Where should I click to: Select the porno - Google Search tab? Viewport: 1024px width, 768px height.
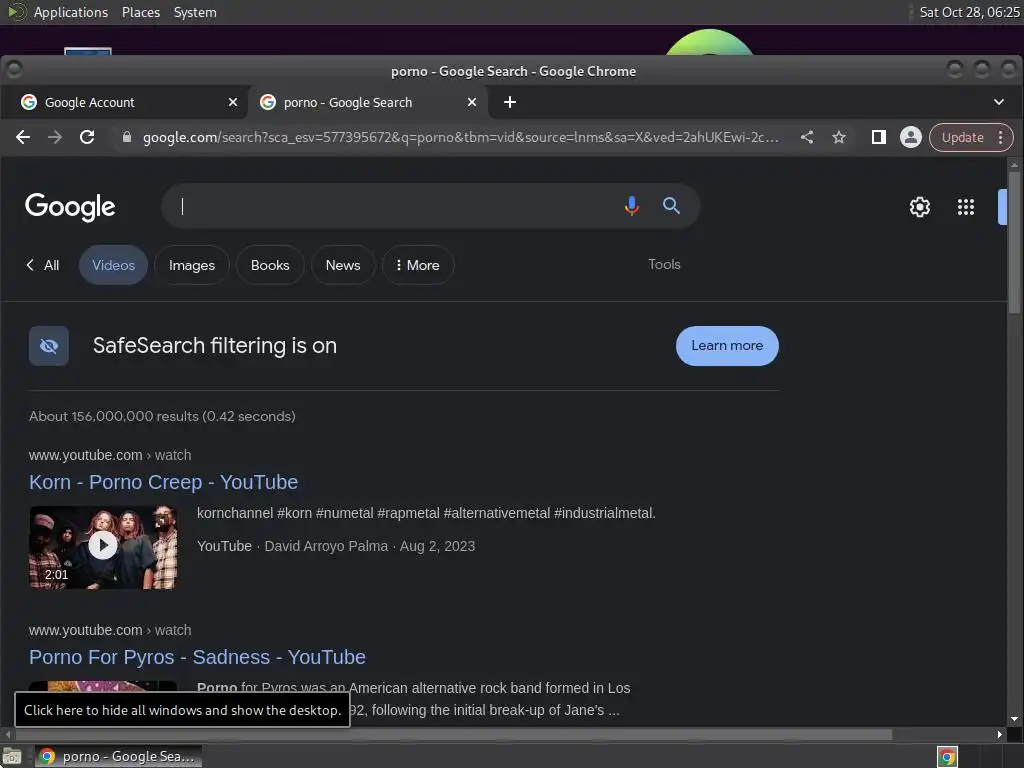click(x=368, y=103)
